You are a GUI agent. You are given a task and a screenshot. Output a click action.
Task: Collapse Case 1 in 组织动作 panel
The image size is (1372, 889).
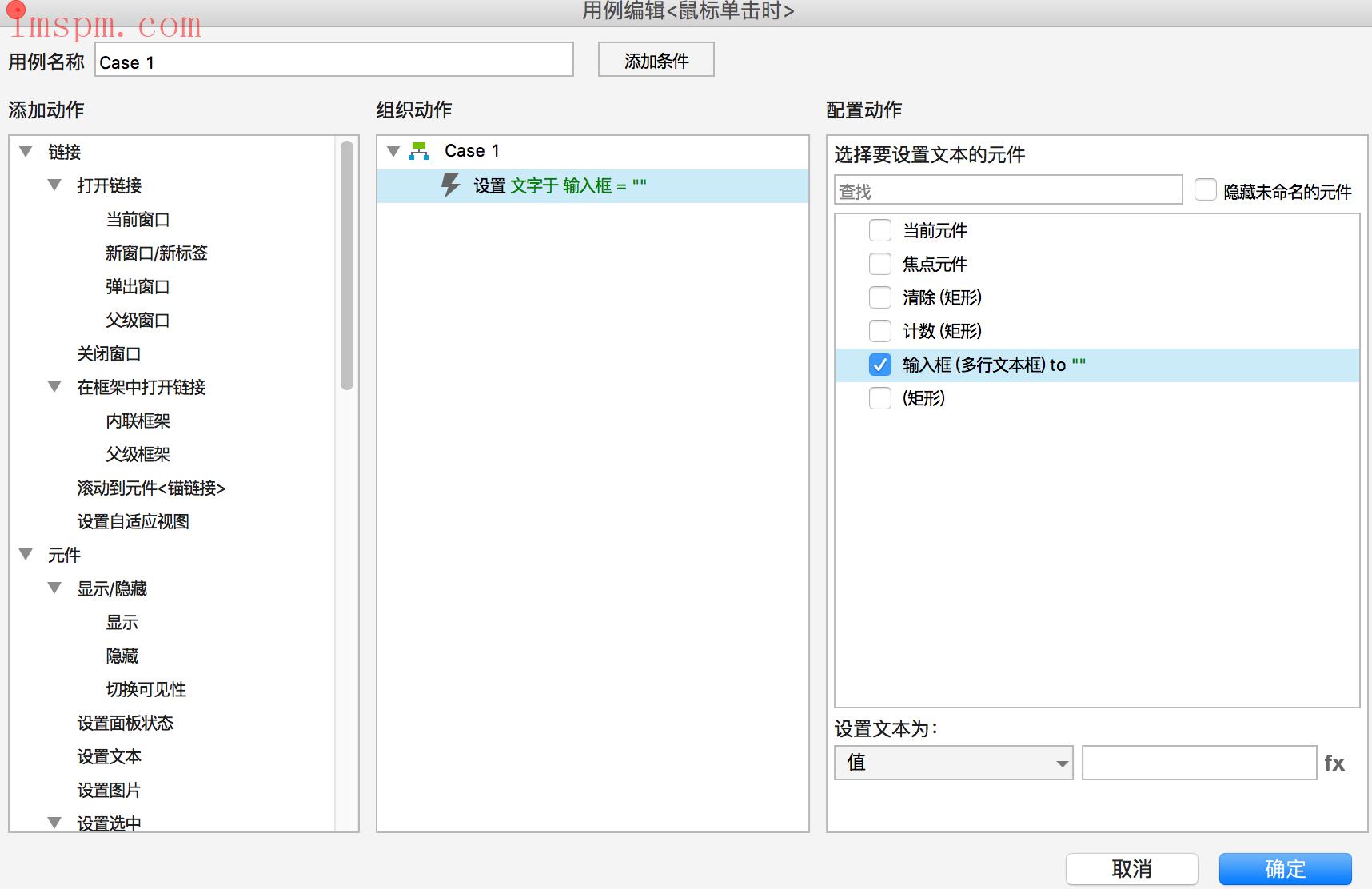click(393, 151)
